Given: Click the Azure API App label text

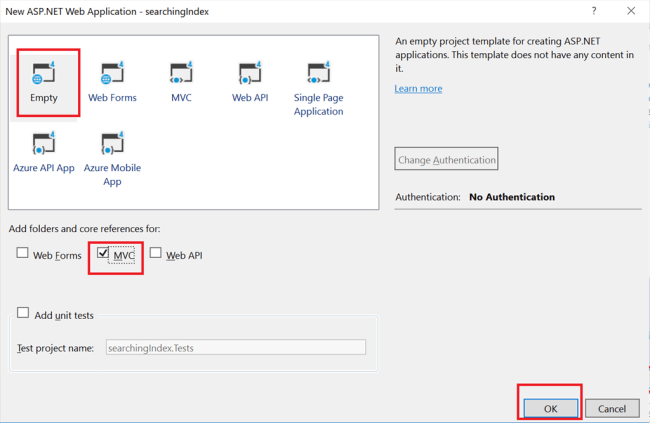Looking at the screenshot, I should click(44, 168).
